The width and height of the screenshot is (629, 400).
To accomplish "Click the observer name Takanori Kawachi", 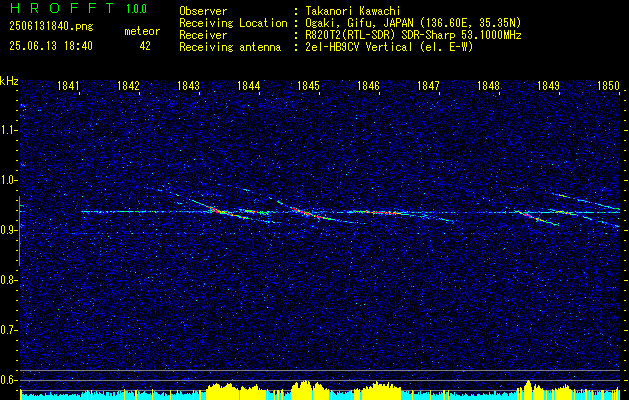I will pos(353,11).
